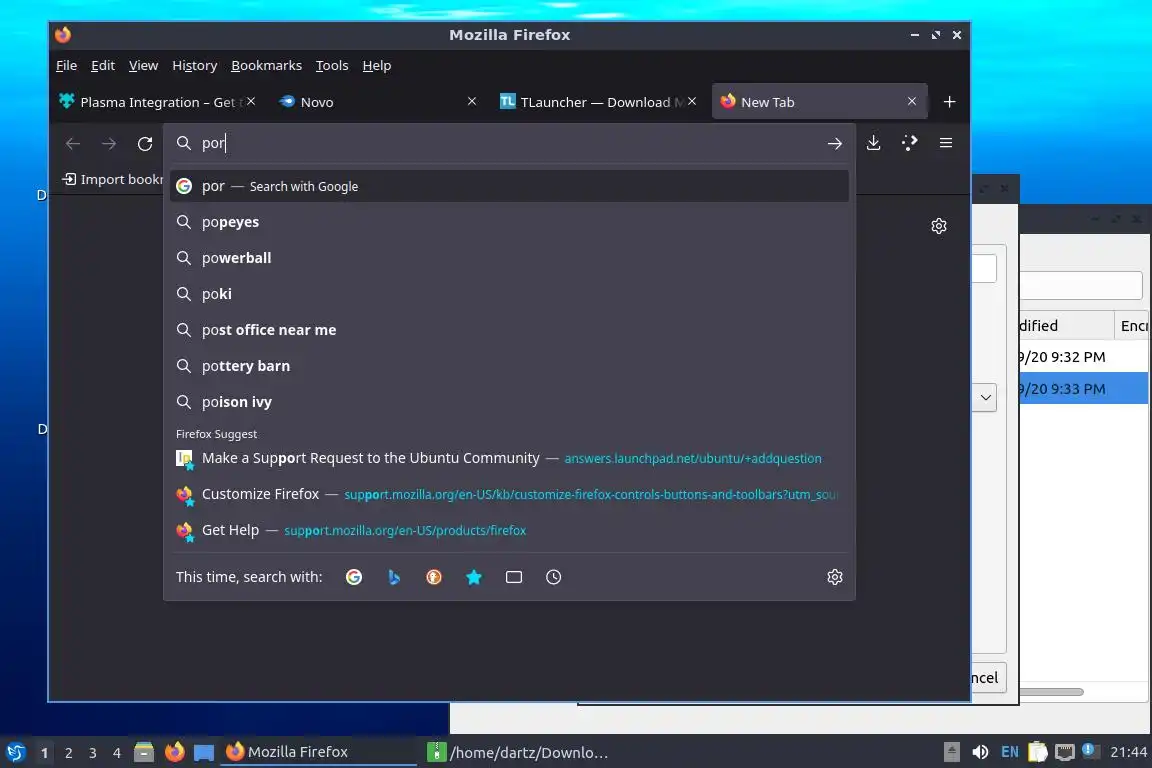Open the extensions toolbar icon
The width and height of the screenshot is (1152, 768).
pyautogui.click(x=910, y=143)
